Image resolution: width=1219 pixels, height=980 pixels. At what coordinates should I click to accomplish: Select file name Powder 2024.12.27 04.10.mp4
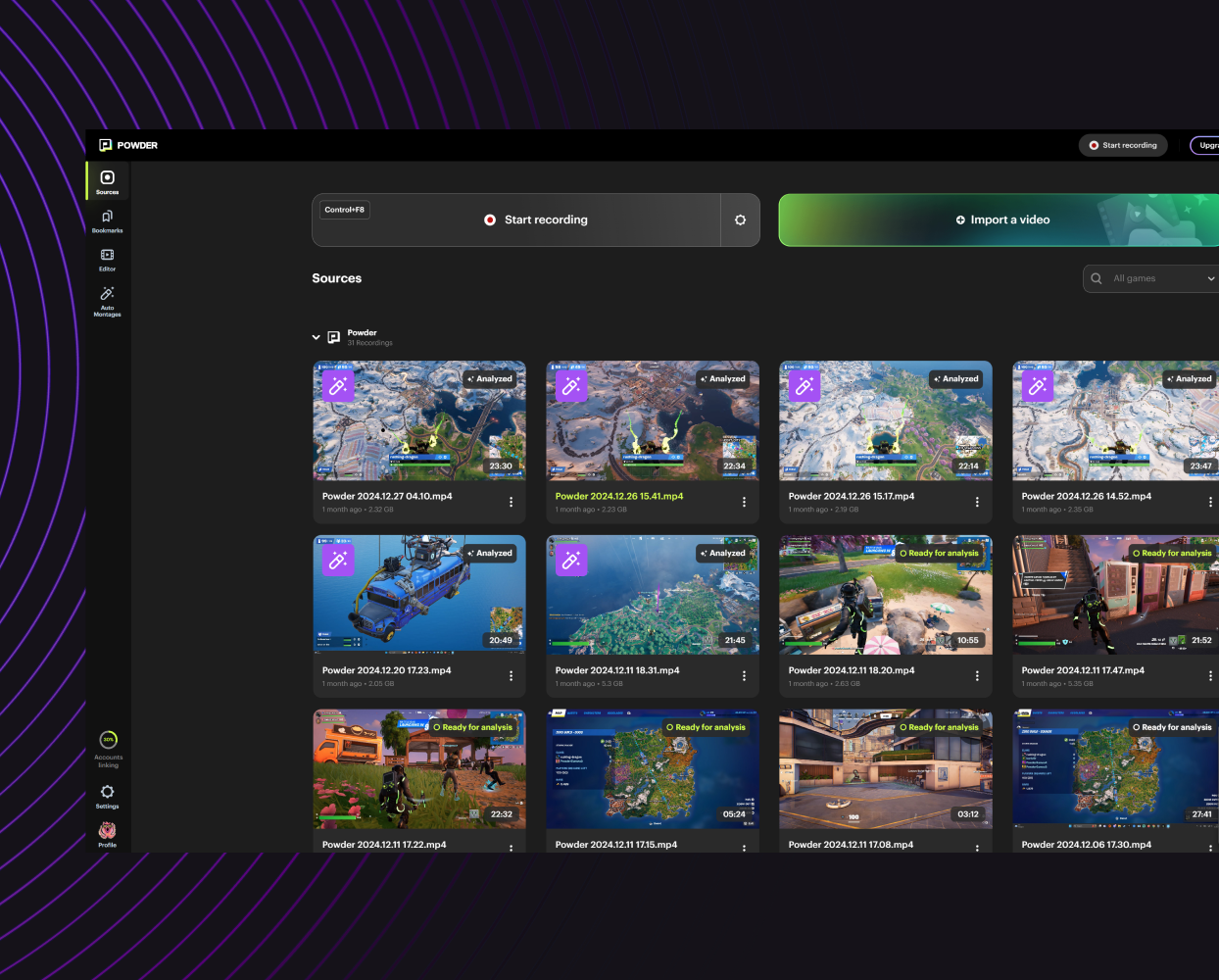pos(387,496)
